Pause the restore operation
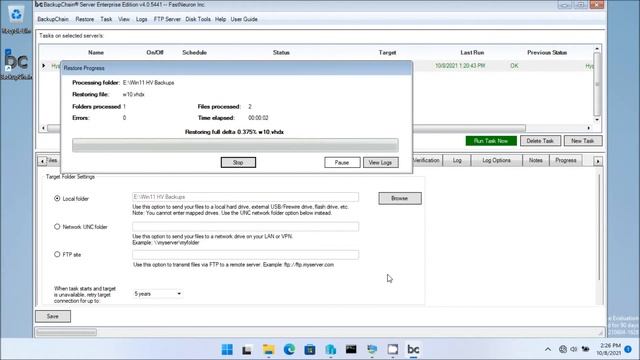 [x=342, y=162]
